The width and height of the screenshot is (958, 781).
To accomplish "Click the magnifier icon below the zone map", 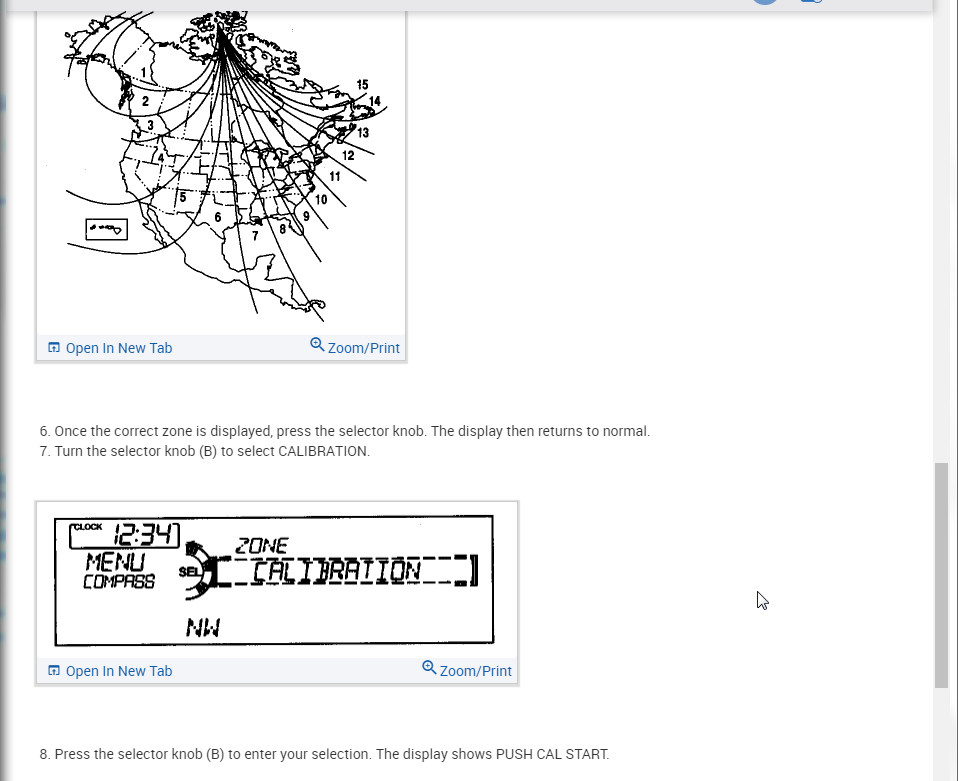I will click(x=317, y=345).
